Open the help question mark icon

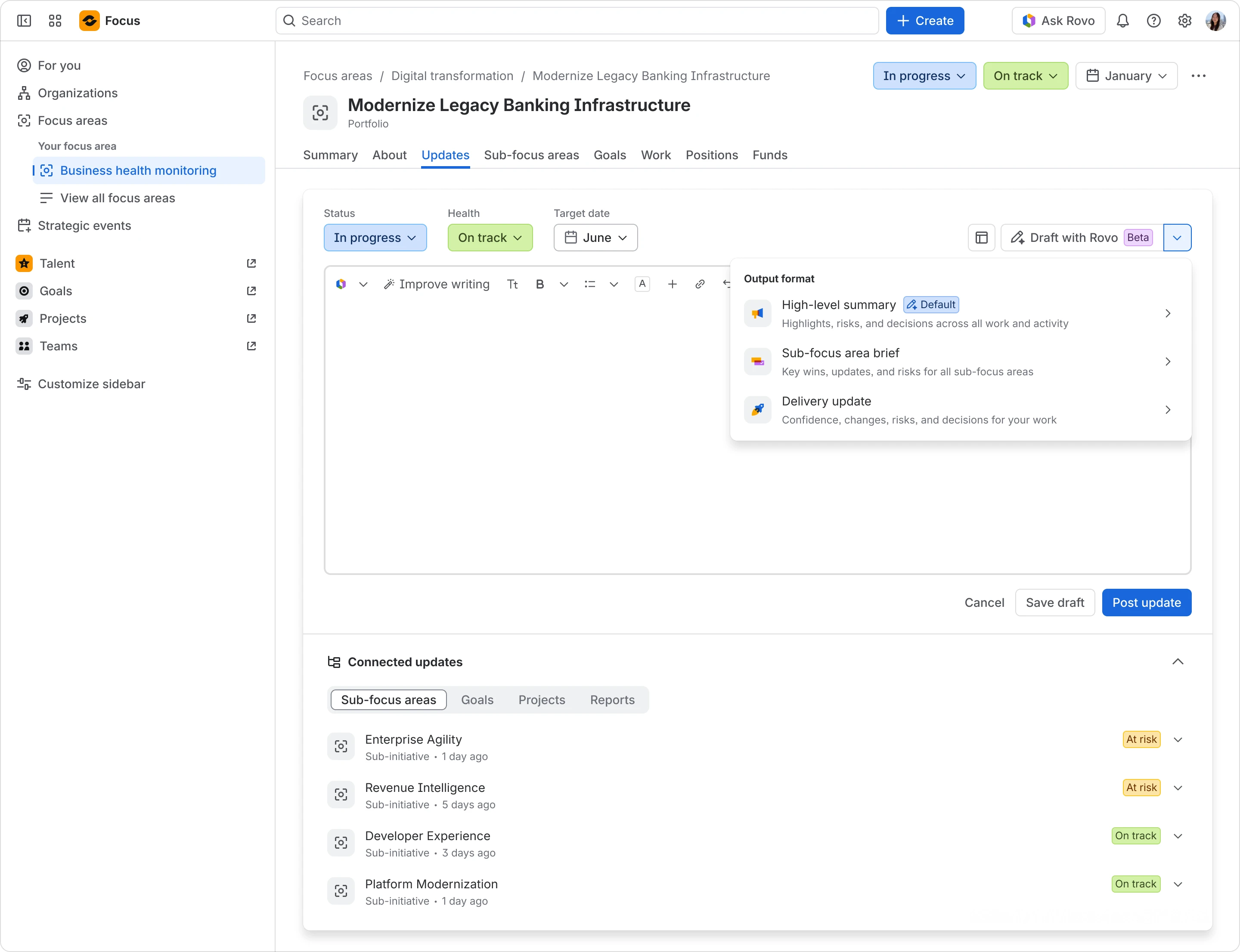[x=1153, y=21]
